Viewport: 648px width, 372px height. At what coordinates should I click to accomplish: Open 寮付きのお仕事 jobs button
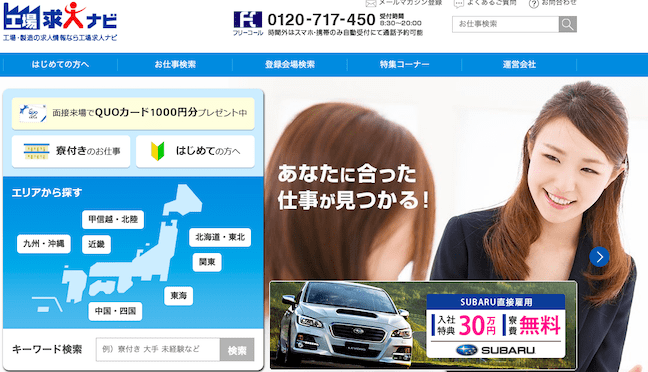[71, 151]
